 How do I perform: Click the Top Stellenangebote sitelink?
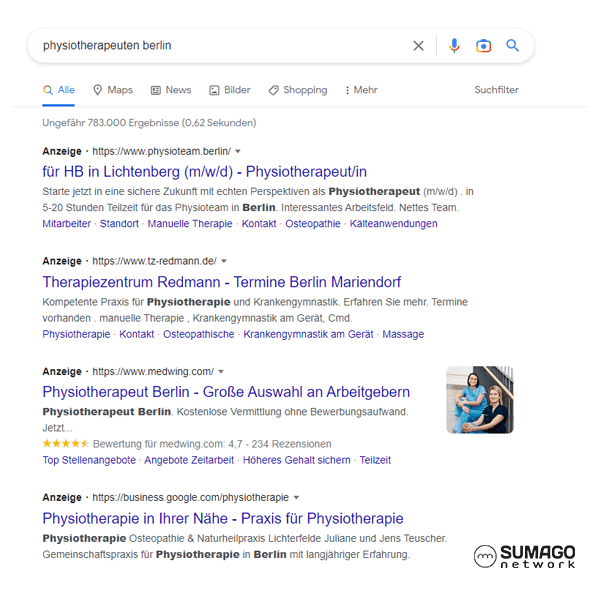[x=89, y=460]
